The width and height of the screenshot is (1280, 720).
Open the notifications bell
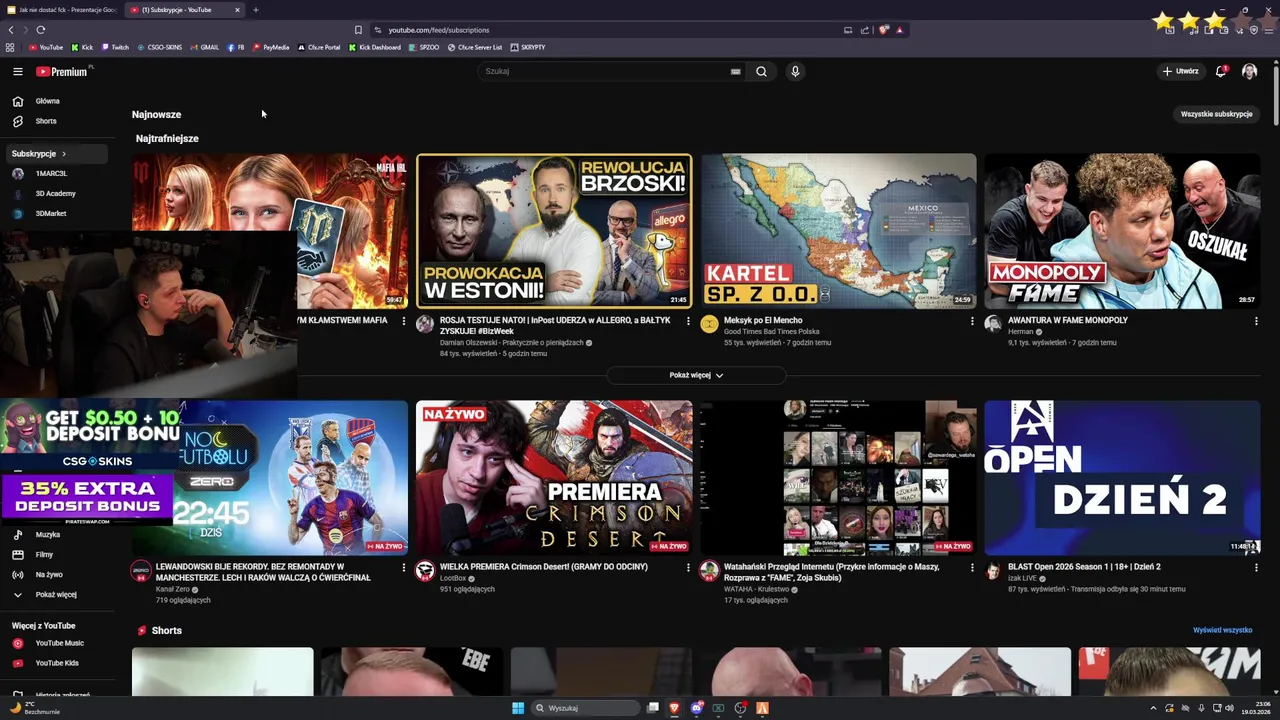[x=1221, y=71]
